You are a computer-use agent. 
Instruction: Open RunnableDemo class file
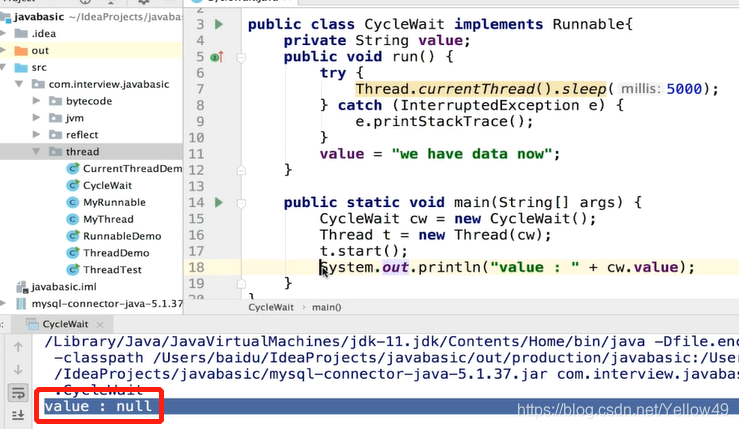point(122,236)
